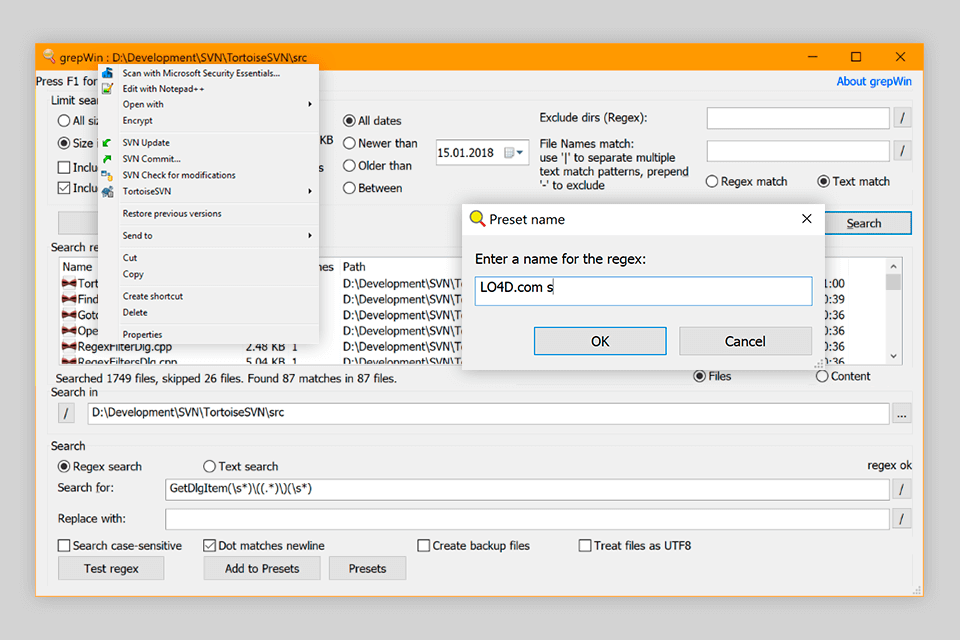Choose Regex match for file names
Screen dimensions: 960x640
point(711,181)
